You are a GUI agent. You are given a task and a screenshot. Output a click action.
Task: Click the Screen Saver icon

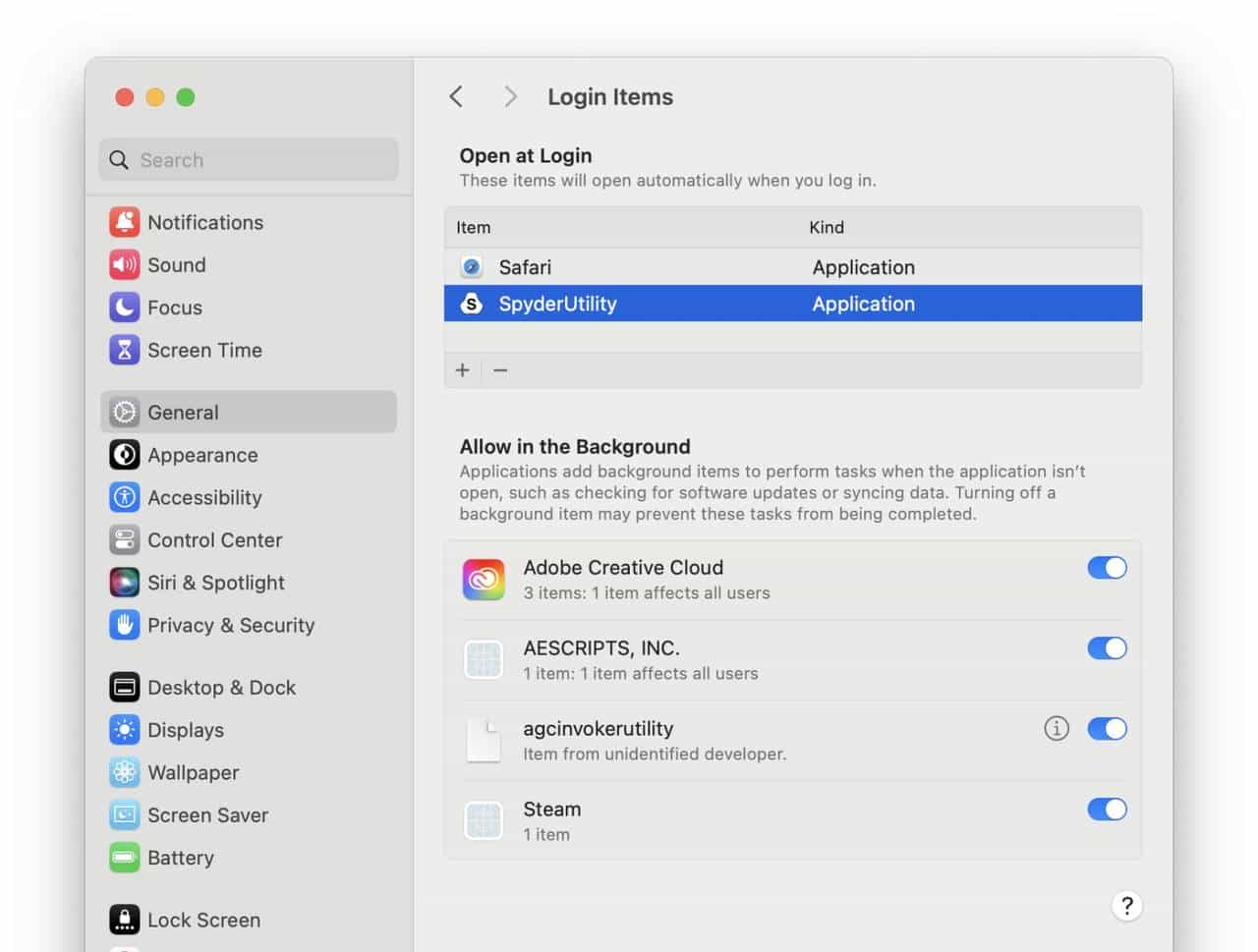pos(124,814)
